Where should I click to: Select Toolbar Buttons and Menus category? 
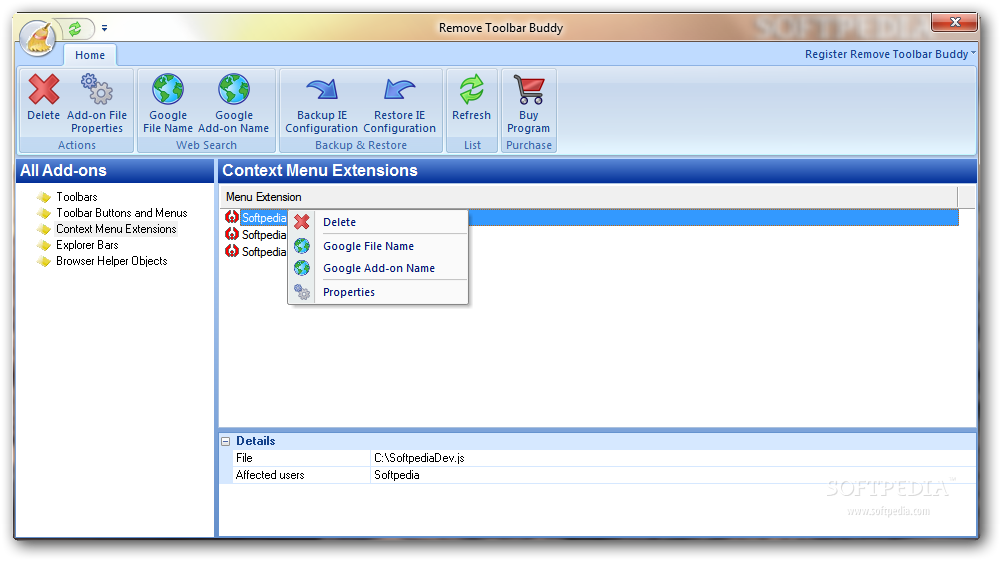pos(122,213)
